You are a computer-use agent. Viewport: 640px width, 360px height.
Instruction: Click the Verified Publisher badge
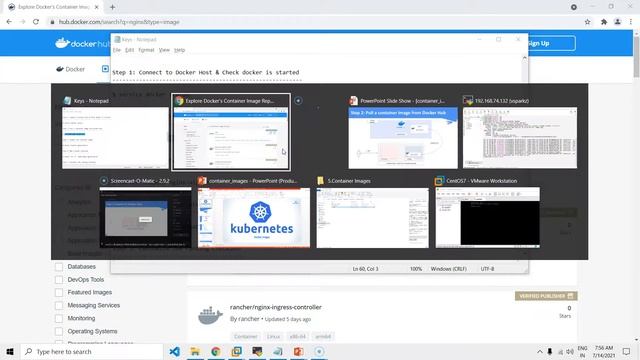(546, 296)
